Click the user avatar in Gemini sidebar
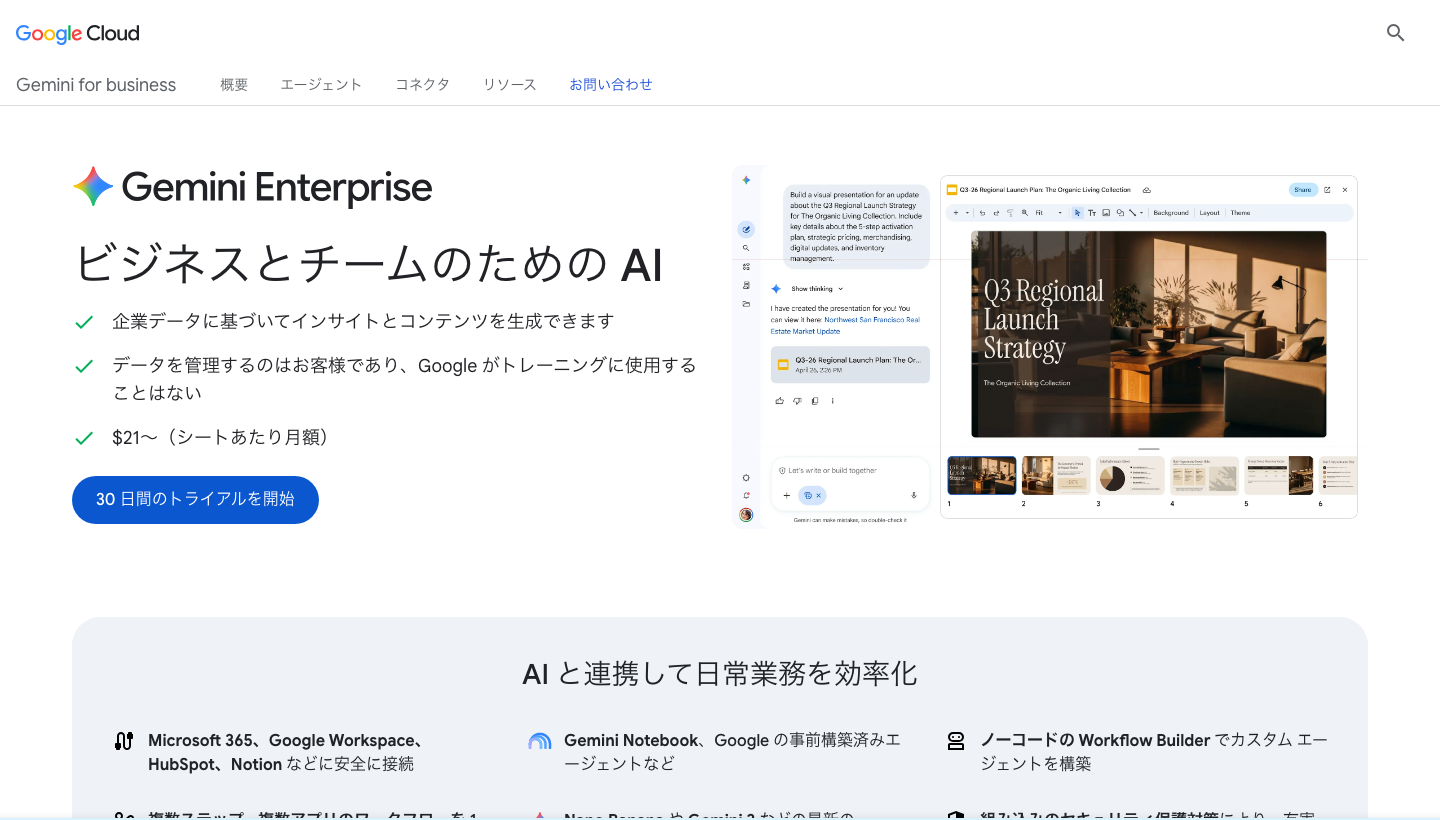 coord(746,515)
